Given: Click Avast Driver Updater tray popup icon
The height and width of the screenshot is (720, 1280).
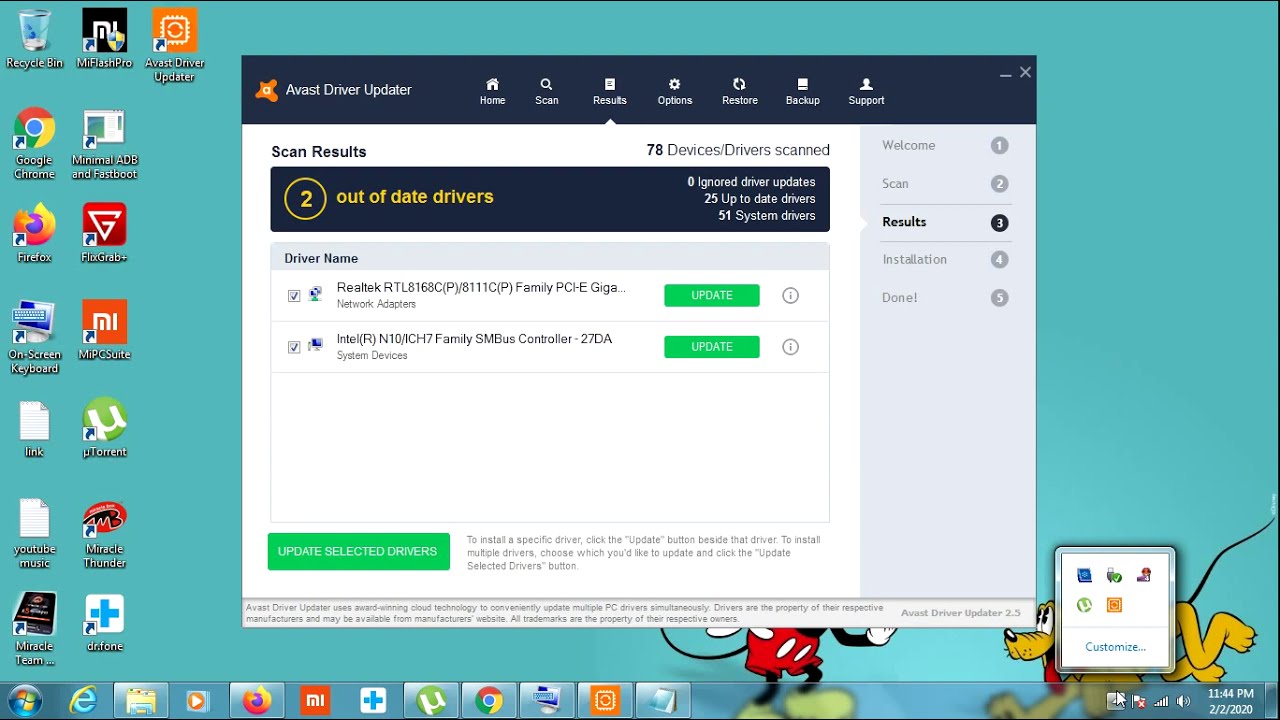Looking at the screenshot, I should (1114, 605).
